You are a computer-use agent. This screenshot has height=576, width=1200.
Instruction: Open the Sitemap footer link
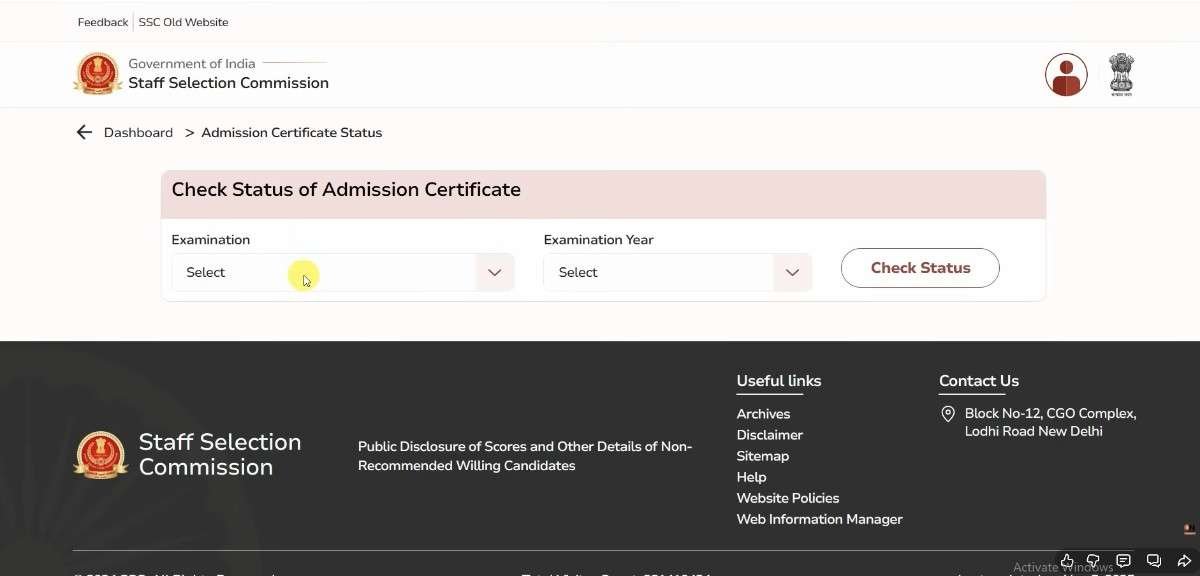pos(762,456)
